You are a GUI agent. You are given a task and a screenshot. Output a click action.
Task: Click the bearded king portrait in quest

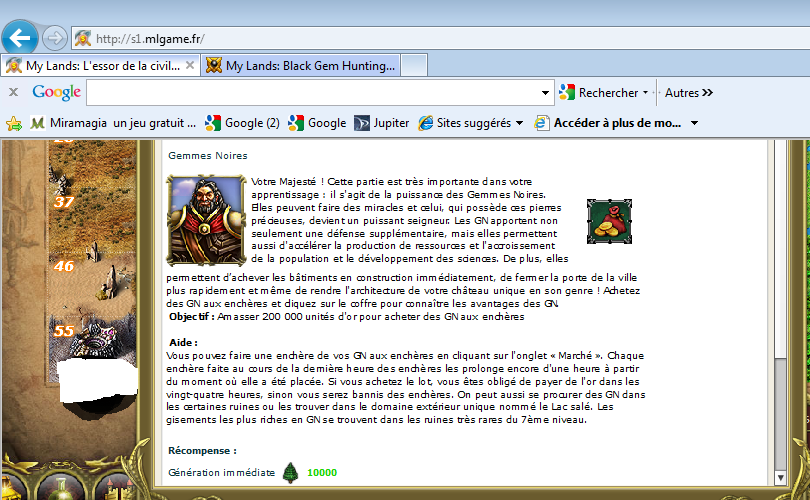pyautogui.click(x=206, y=220)
